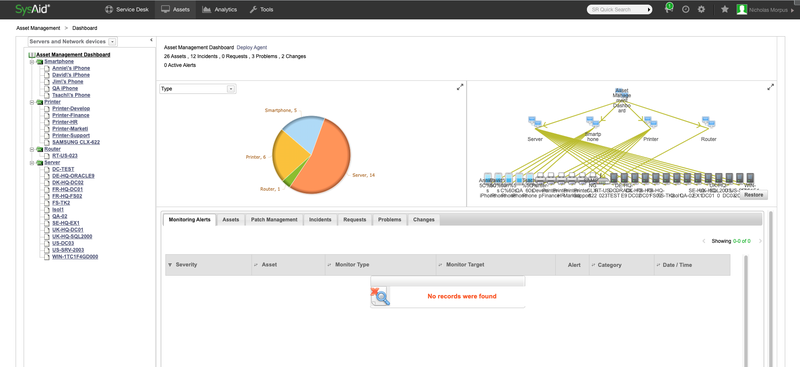Collapse the Server tree group
Image resolution: width=800 pixels, height=367 pixels.
(x=32, y=163)
